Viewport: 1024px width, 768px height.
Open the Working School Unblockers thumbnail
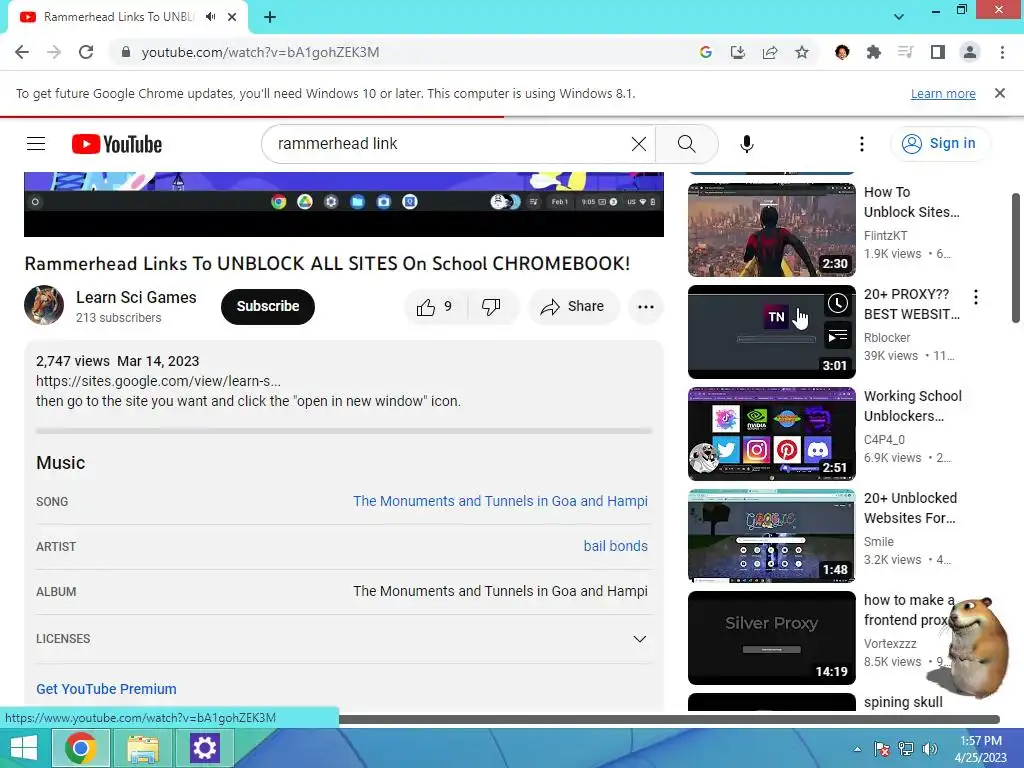pyautogui.click(x=771, y=434)
